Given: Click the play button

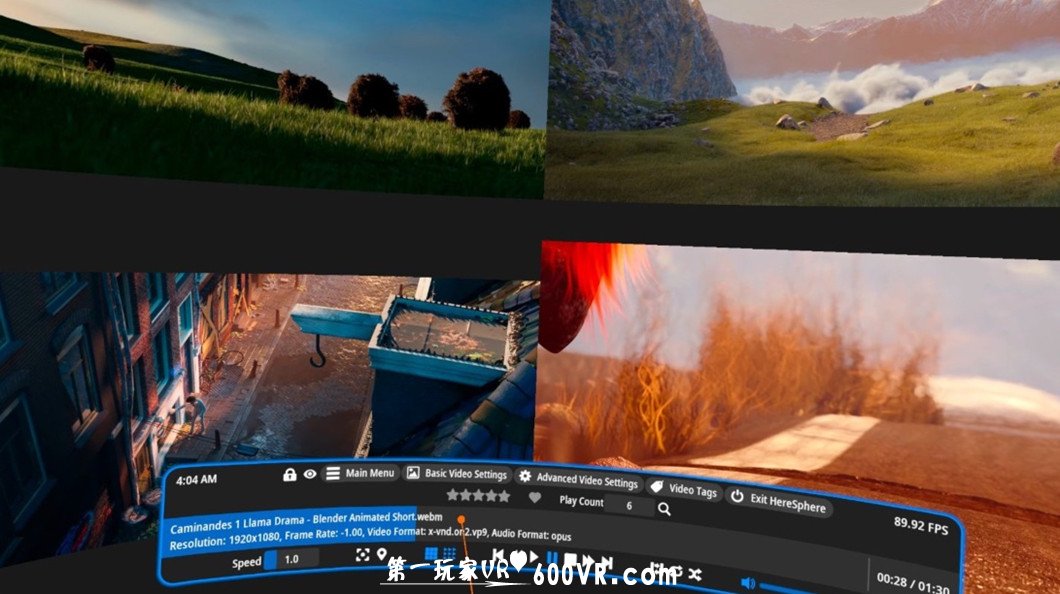Looking at the screenshot, I should pos(533,557).
